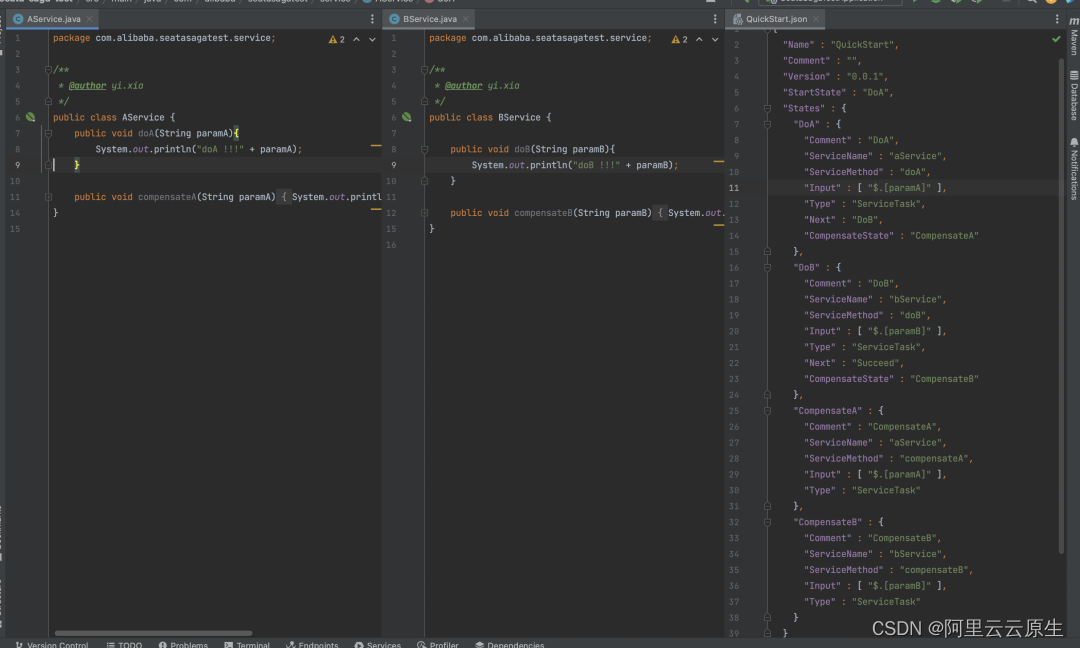
Task: Collapse the Javadoc comment in BService.java
Action: point(424,70)
